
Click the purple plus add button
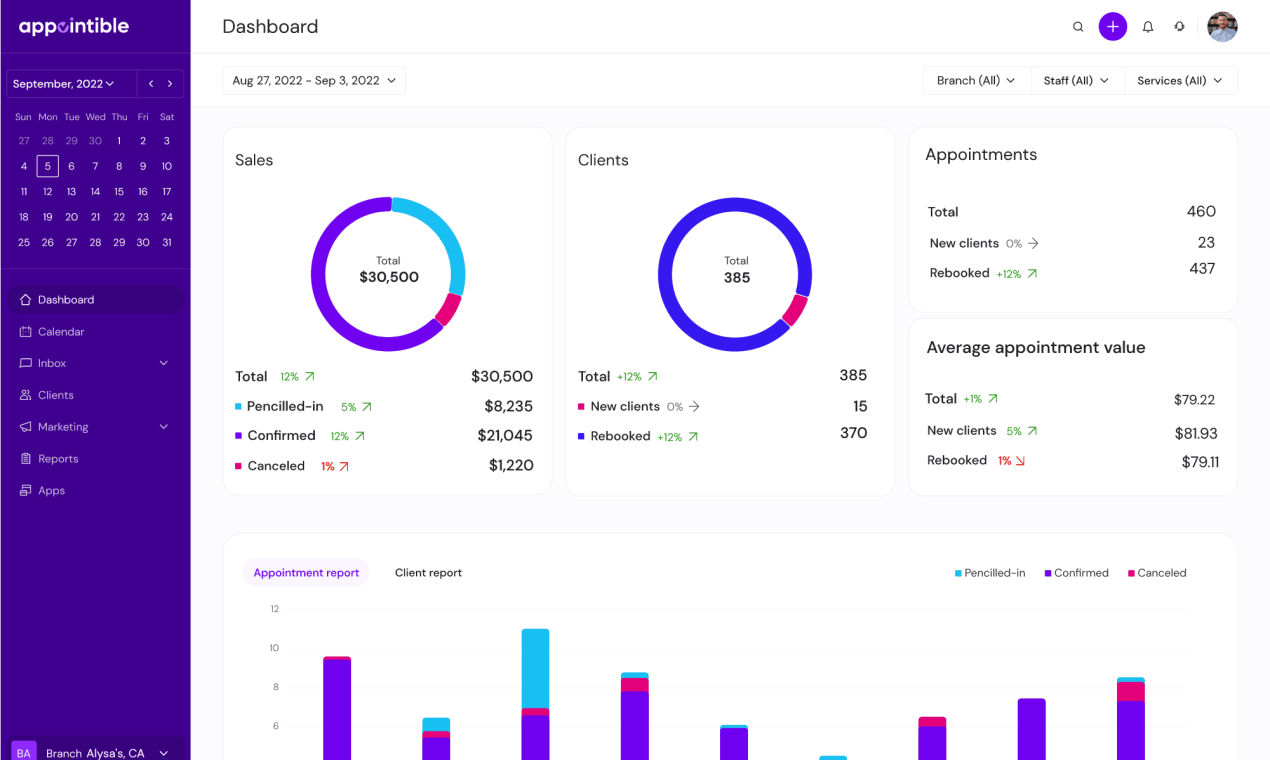click(x=1113, y=27)
